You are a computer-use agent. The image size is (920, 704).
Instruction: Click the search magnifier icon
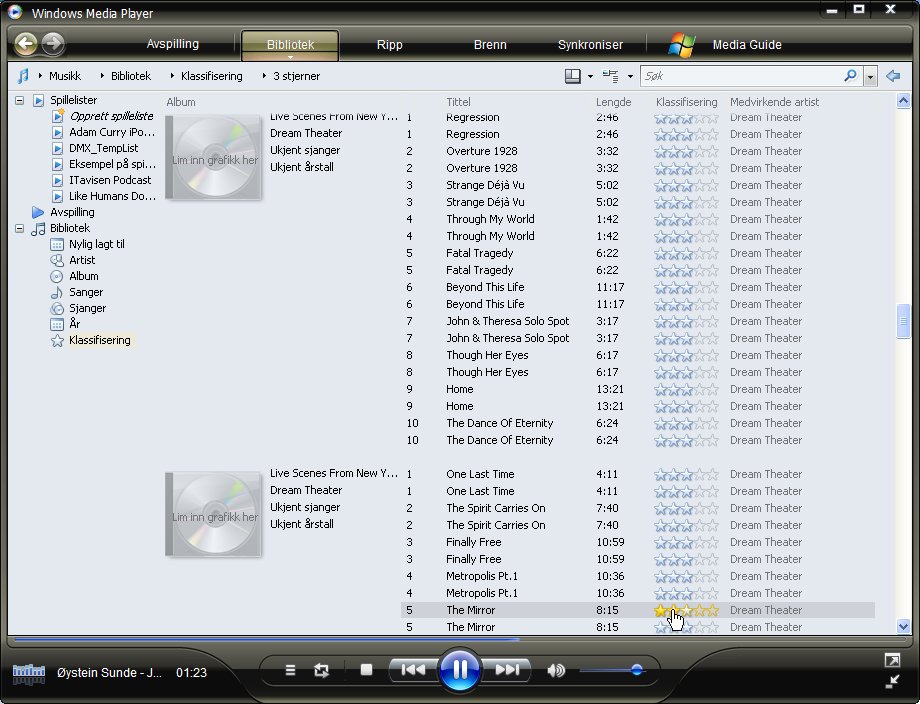pyautogui.click(x=850, y=76)
